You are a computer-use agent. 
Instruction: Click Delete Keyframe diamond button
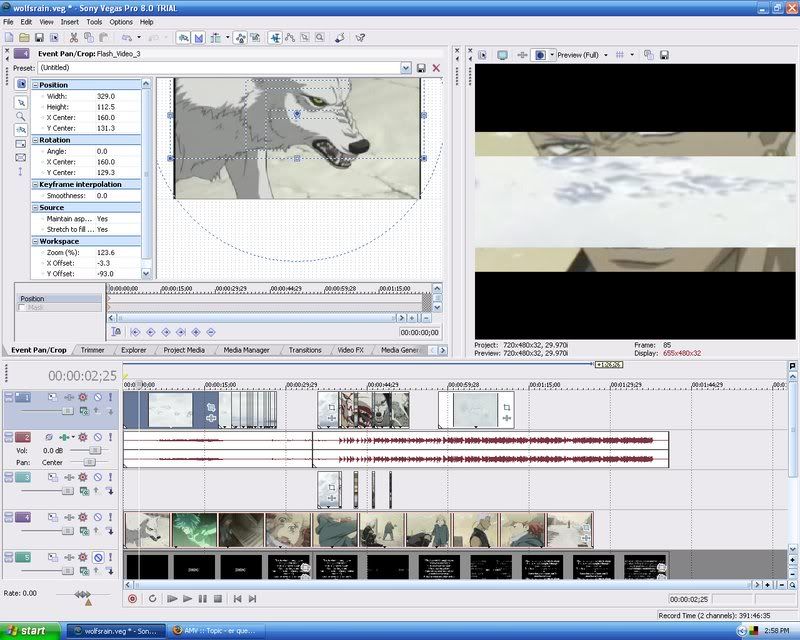coord(211,332)
